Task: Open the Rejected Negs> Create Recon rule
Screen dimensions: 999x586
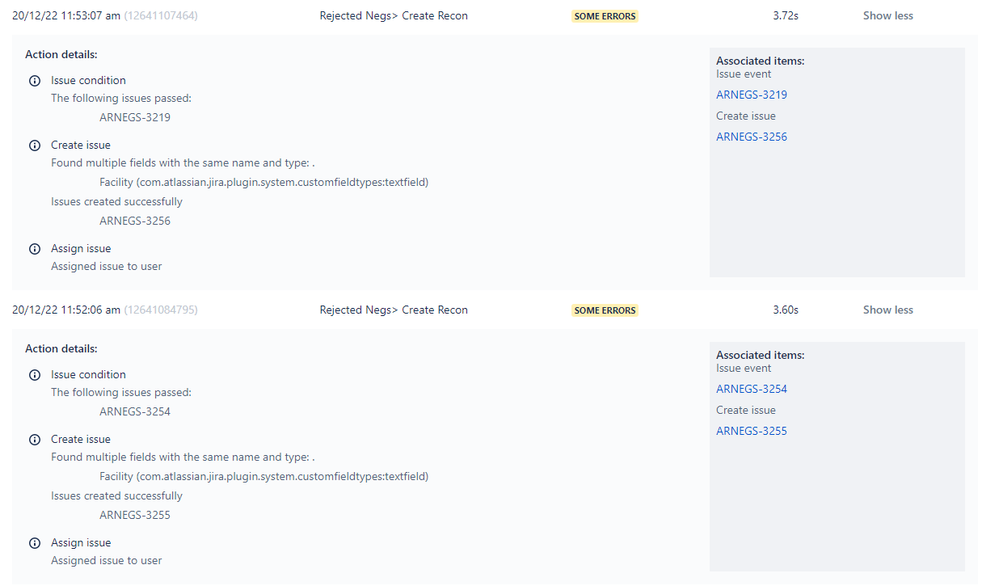Action: click(393, 15)
